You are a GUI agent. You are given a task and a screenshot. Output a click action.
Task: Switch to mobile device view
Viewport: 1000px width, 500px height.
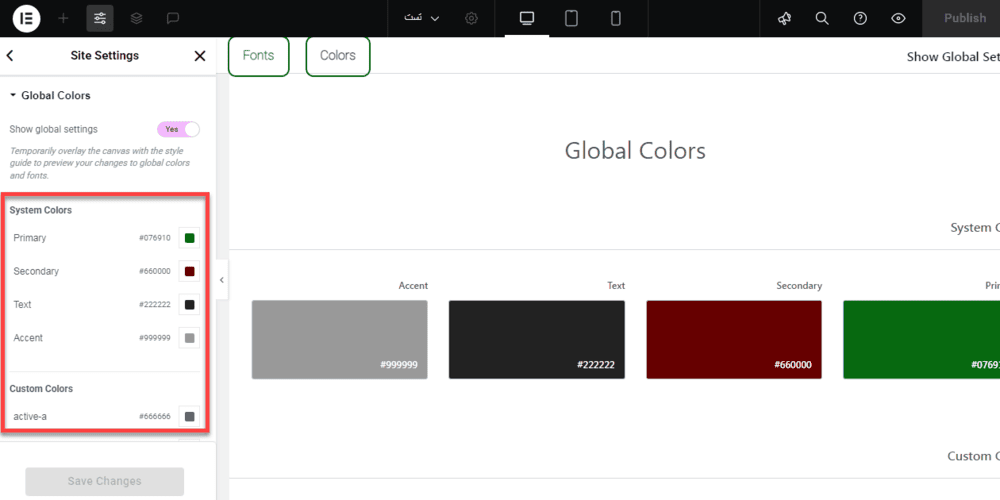click(615, 18)
